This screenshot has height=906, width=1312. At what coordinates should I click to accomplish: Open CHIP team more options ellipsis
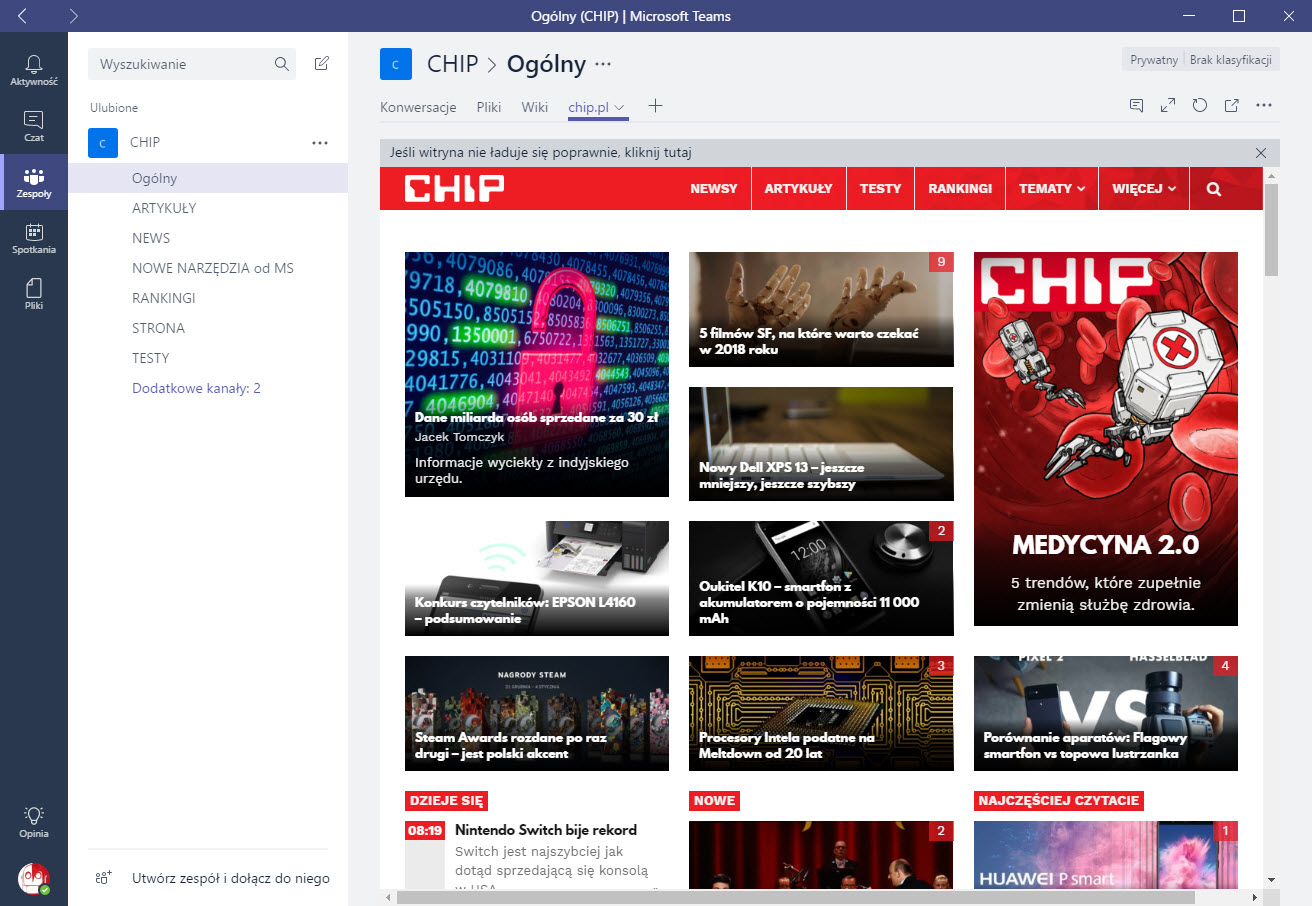[320, 143]
